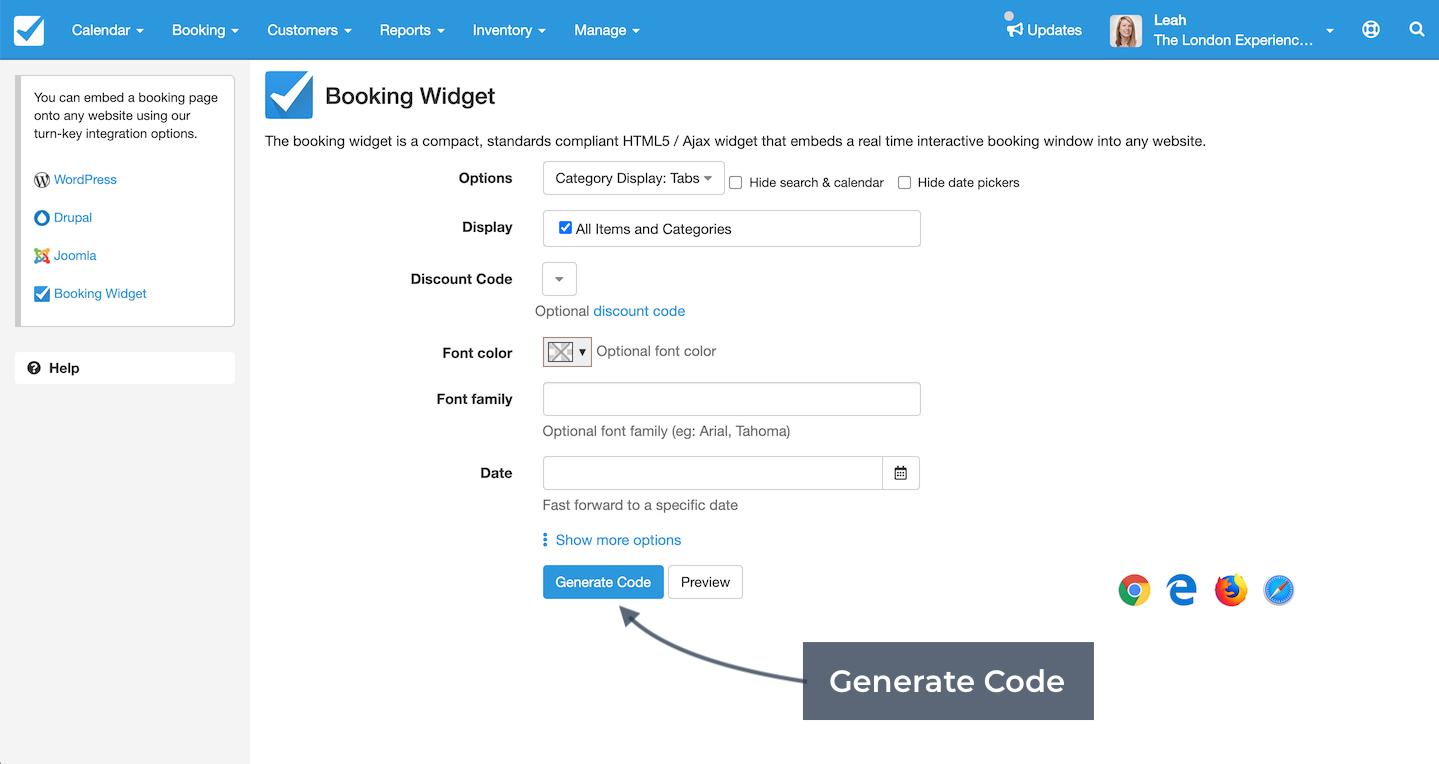1439x764 pixels.
Task: Click The London Experience account name
Action: 1233,40
